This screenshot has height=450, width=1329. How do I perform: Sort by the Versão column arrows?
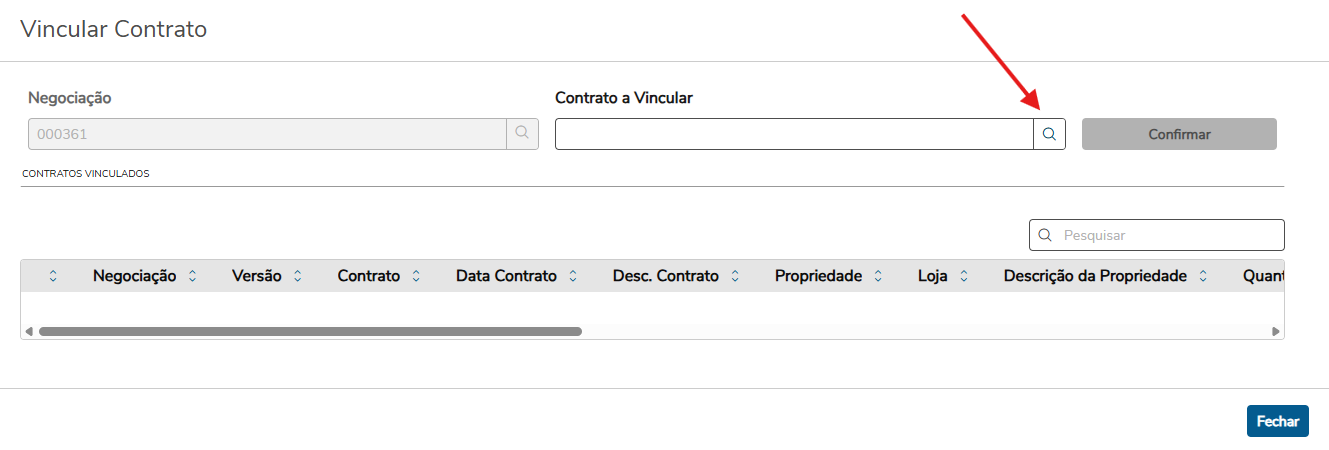point(297,276)
